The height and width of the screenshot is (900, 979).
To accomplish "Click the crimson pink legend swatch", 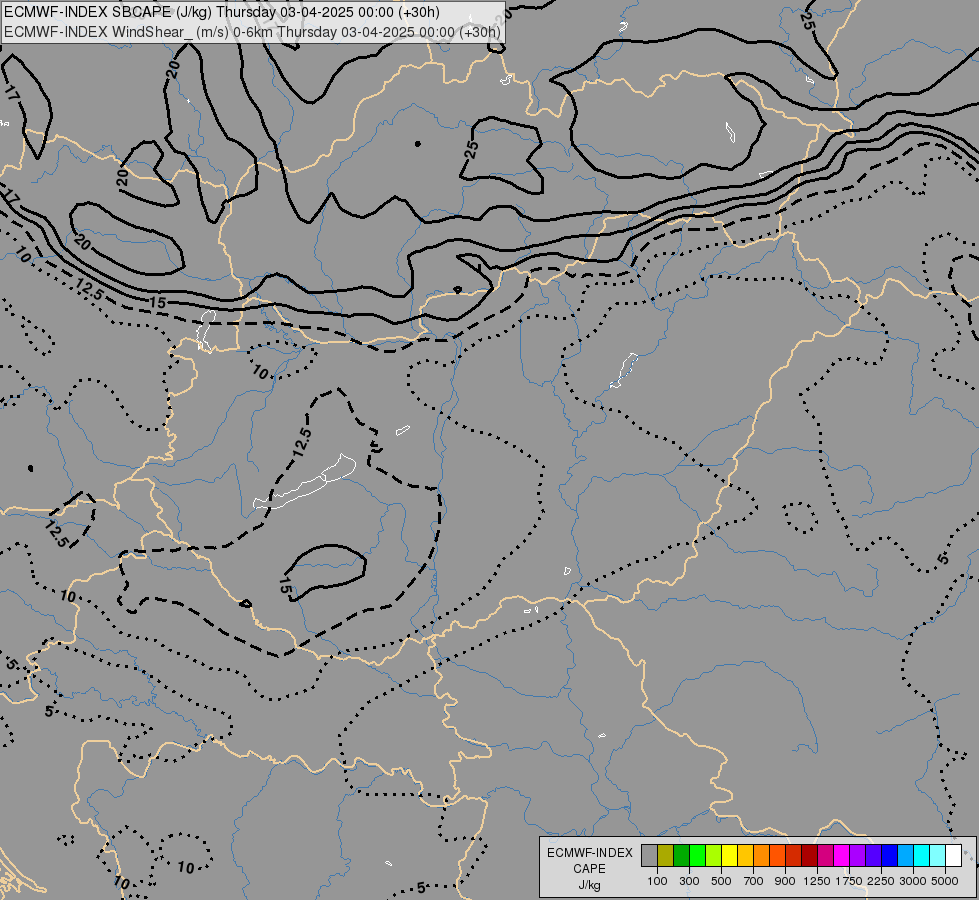I will pos(825,855).
